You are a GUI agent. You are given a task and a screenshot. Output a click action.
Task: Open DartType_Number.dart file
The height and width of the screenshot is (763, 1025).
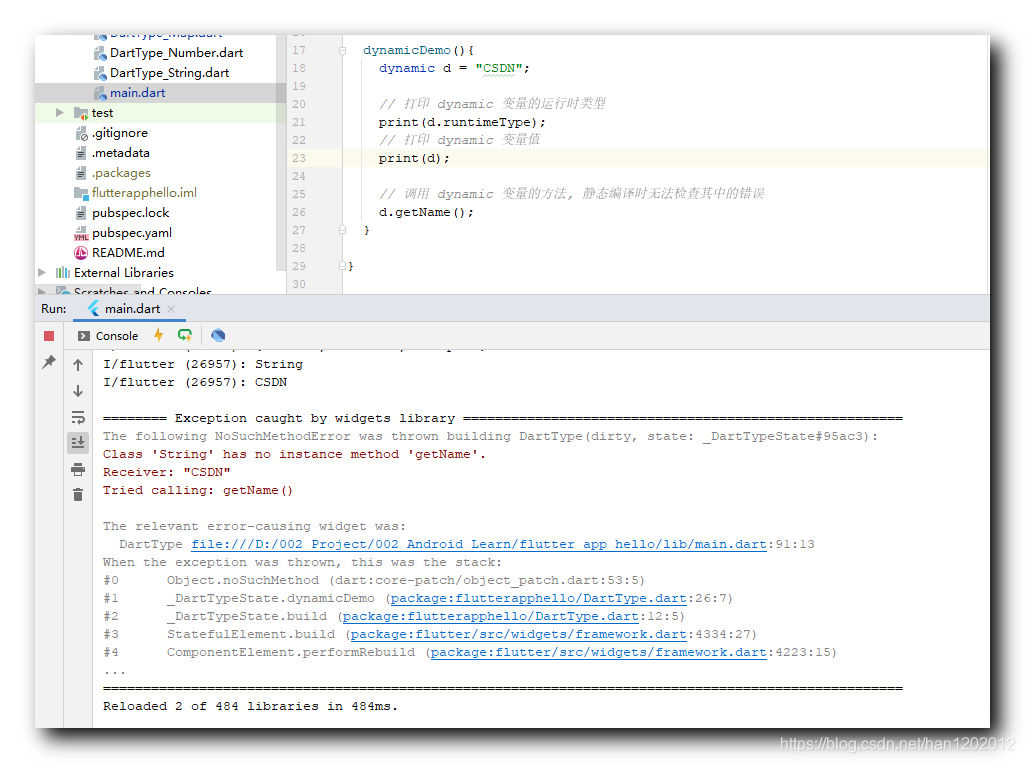176,53
